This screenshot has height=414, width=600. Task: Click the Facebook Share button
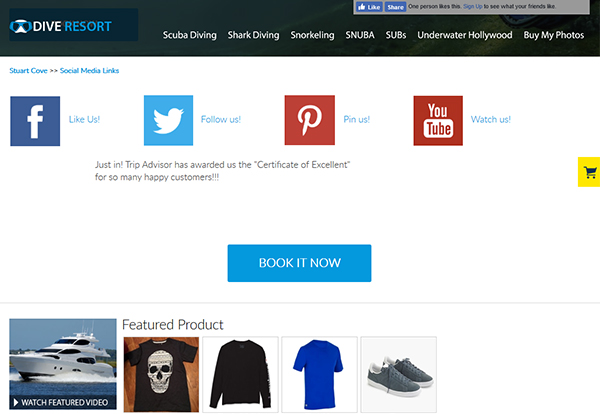point(395,7)
